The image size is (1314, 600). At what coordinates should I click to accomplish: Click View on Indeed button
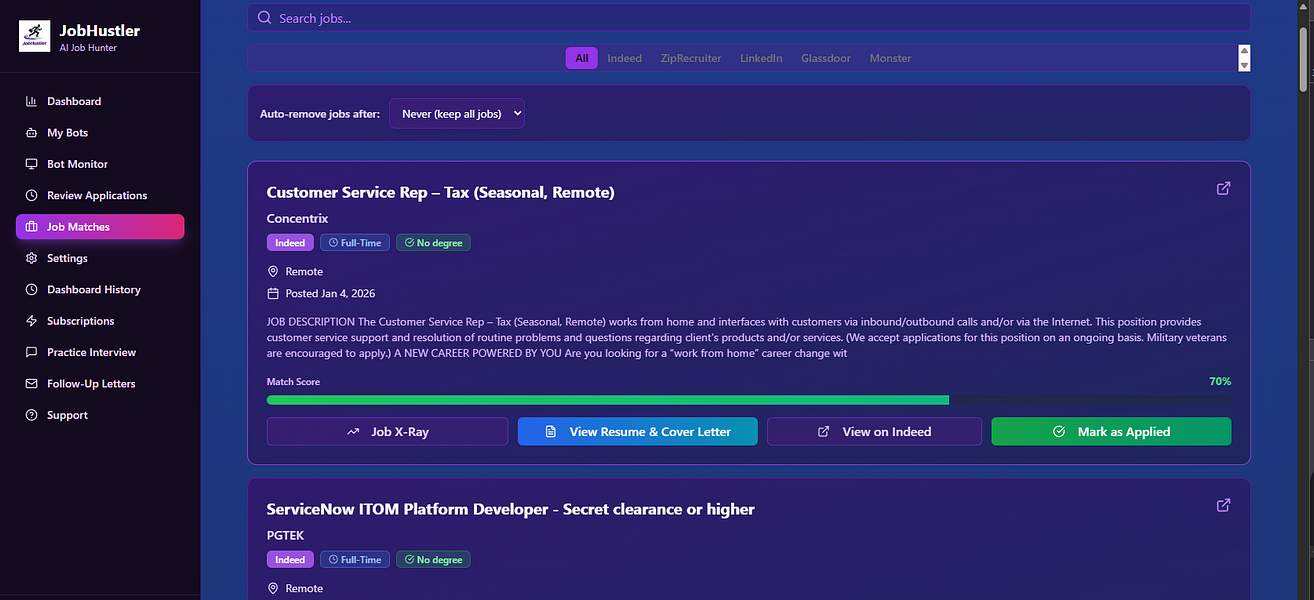click(874, 432)
